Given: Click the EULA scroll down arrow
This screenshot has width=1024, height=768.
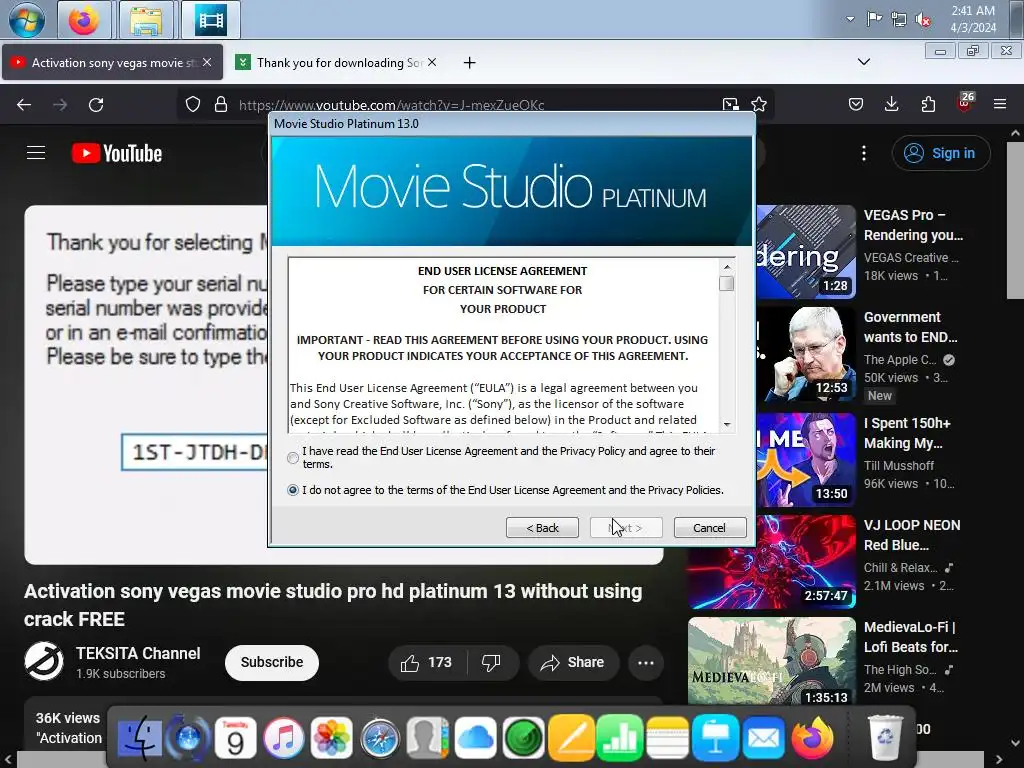Looking at the screenshot, I should [x=727, y=424].
